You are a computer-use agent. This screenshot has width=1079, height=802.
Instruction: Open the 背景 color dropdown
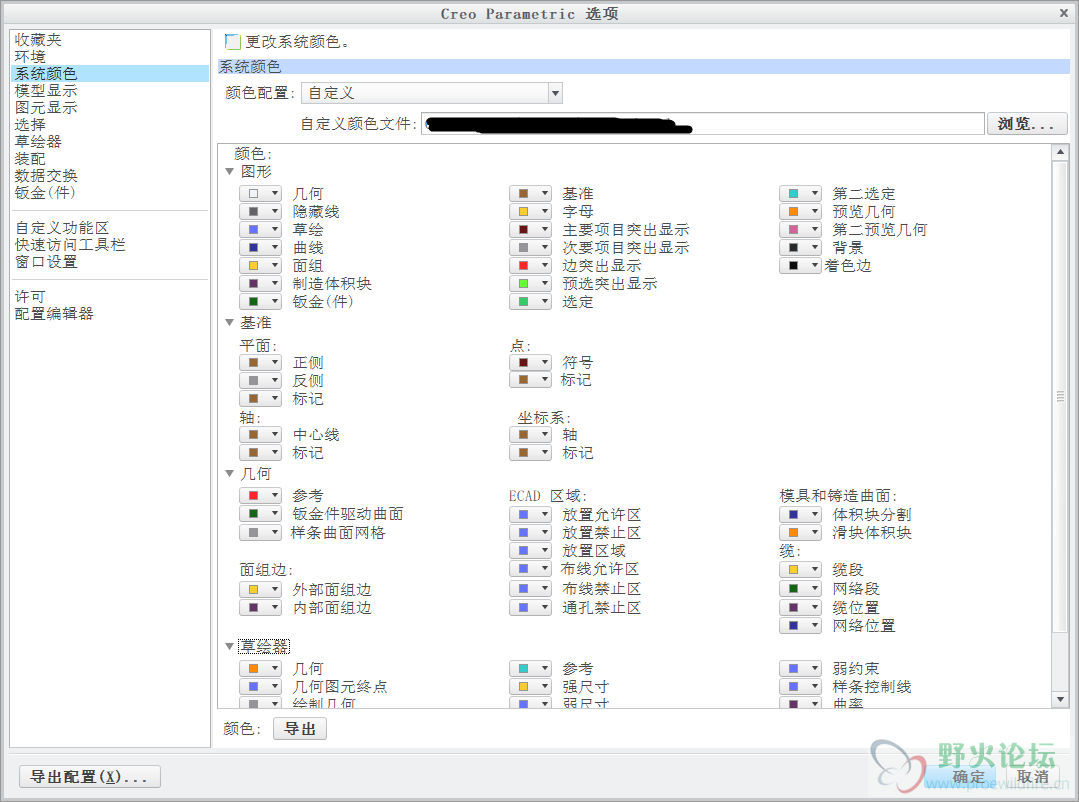click(x=800, y=247)
